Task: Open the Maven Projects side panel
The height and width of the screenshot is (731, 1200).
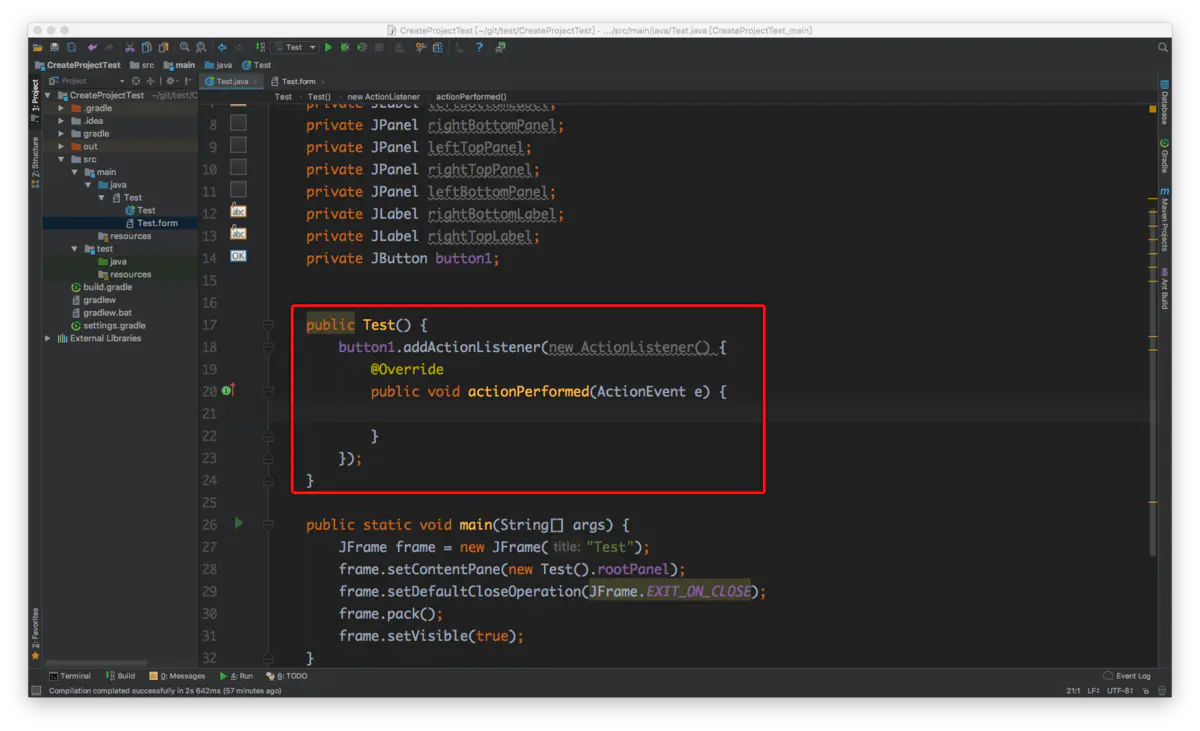Action: point(1164,218)
